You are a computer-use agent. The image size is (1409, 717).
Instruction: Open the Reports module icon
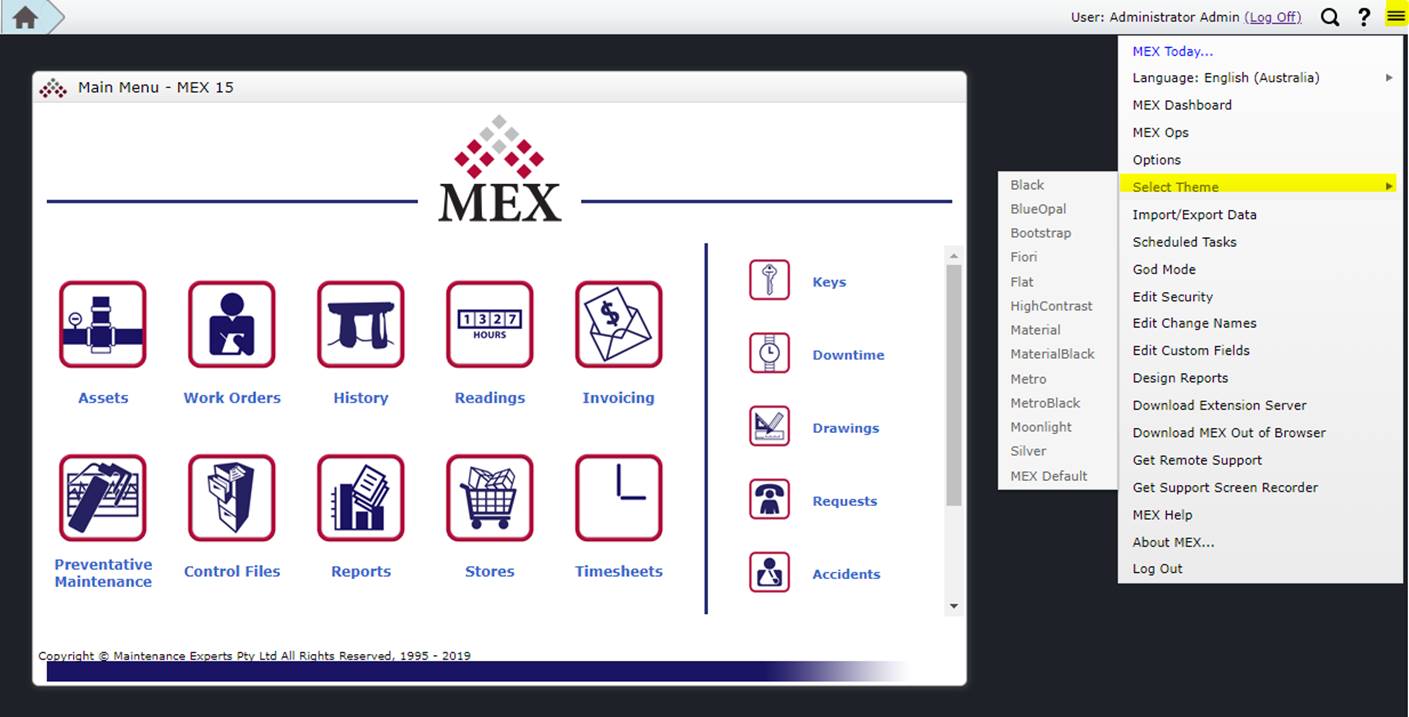click(361, 498)
